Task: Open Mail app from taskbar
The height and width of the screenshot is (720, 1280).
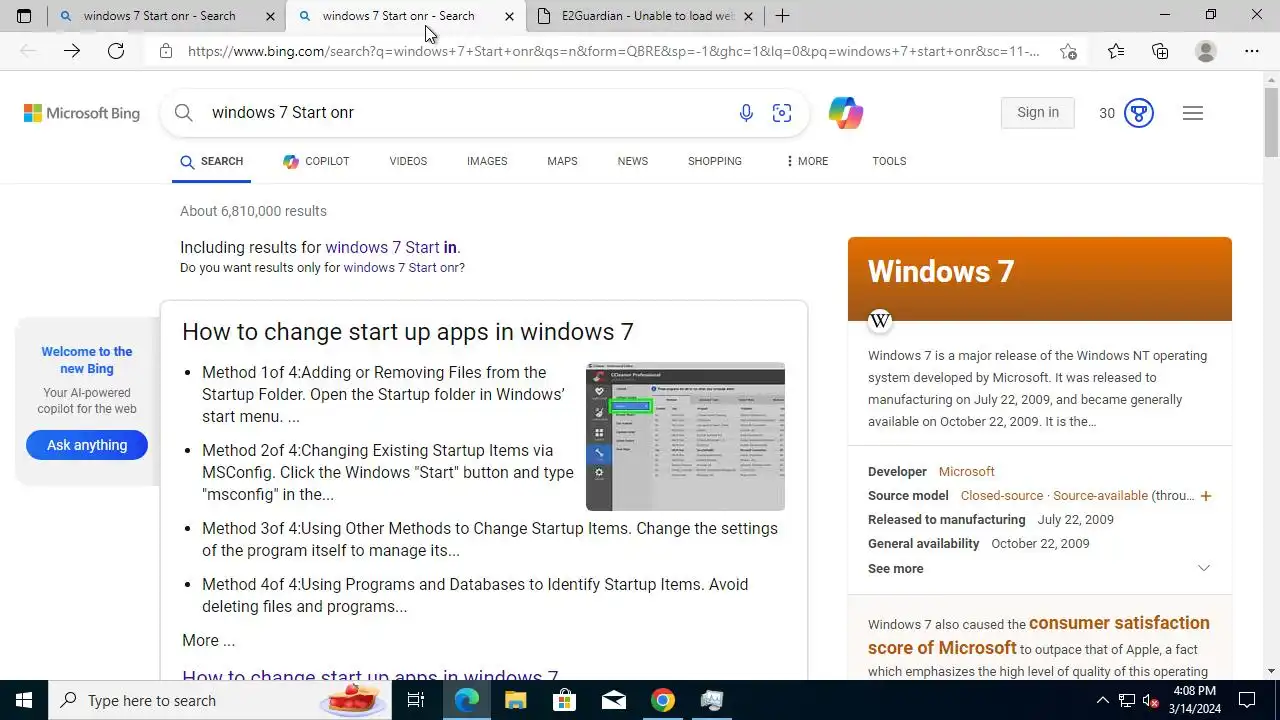Action: (x=614, y=700)
